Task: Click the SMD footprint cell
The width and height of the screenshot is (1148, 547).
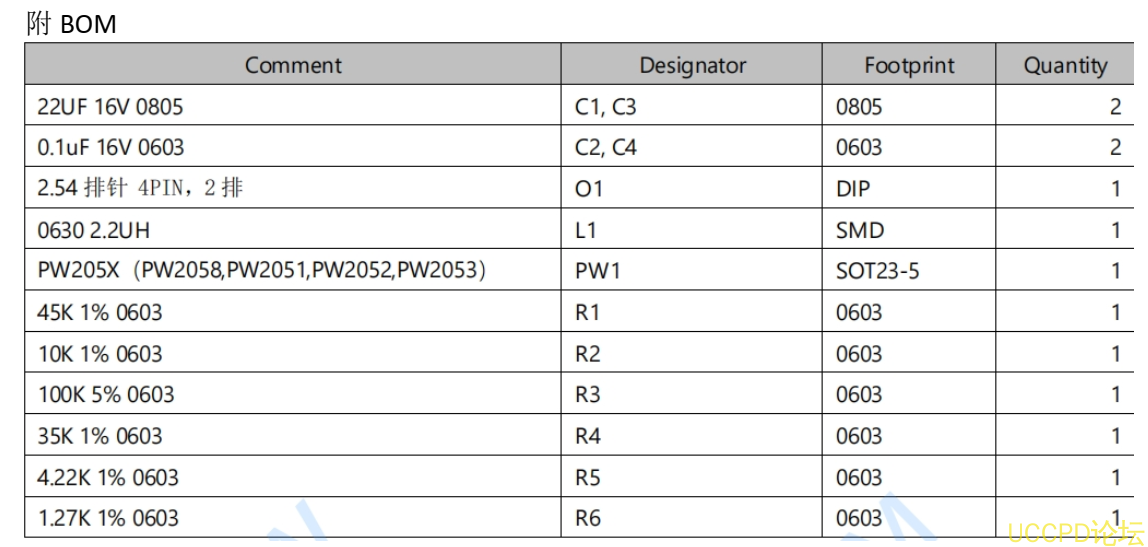Action: 860,230
